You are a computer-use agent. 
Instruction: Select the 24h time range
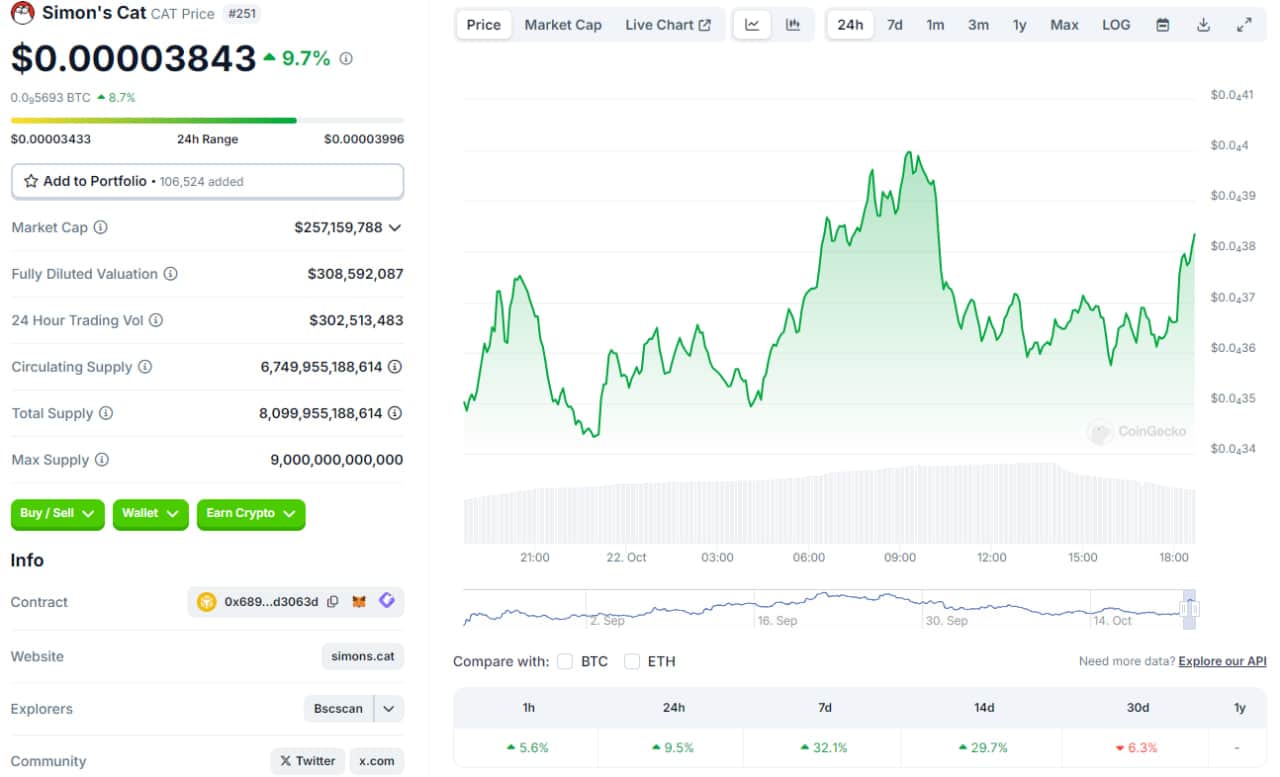point(850,25)
